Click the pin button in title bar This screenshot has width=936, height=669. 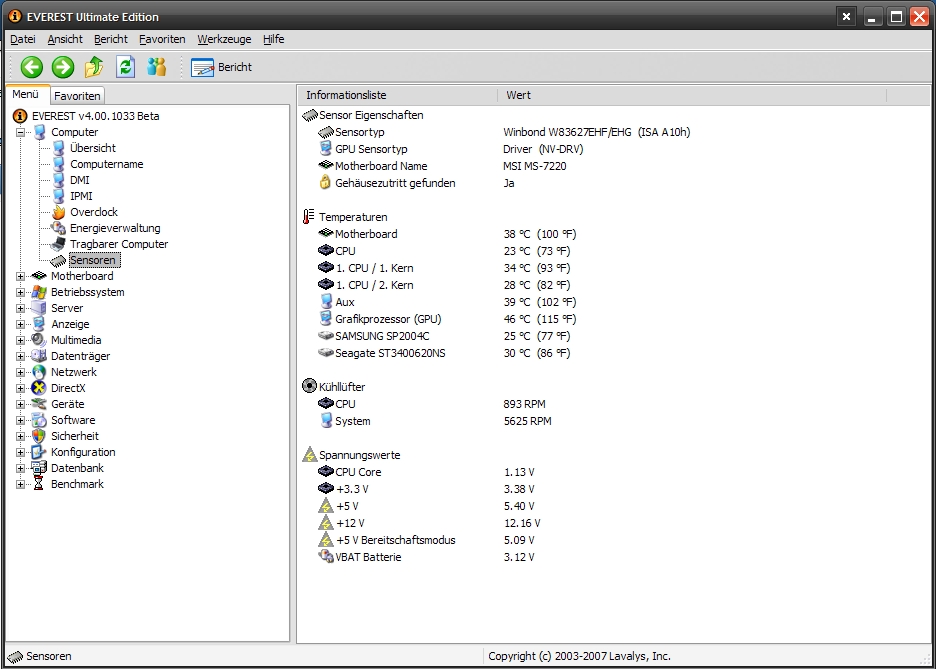click(x=846, y=17)
